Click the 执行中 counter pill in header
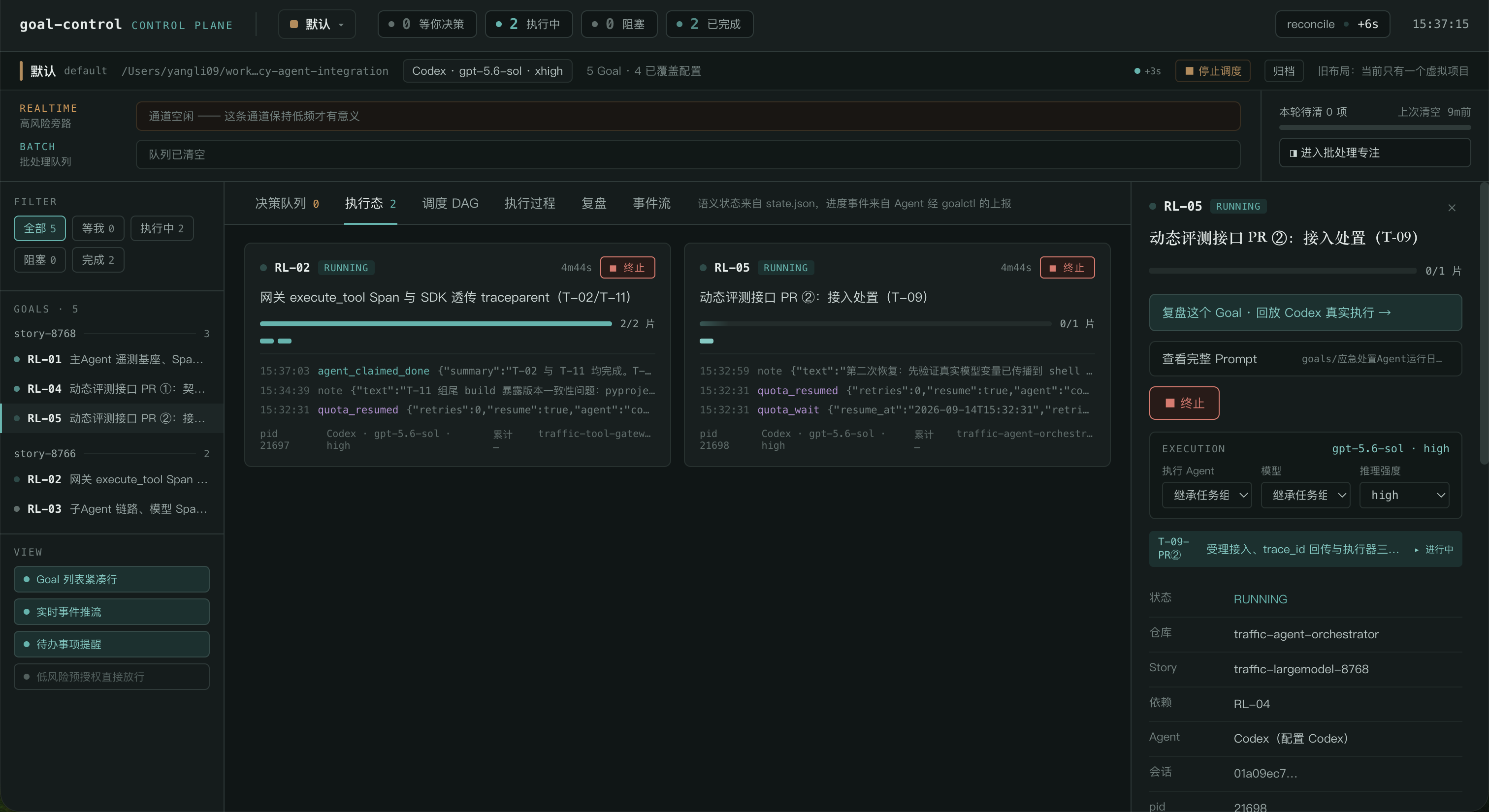The image size is (1489, 812). pos(528,24)
